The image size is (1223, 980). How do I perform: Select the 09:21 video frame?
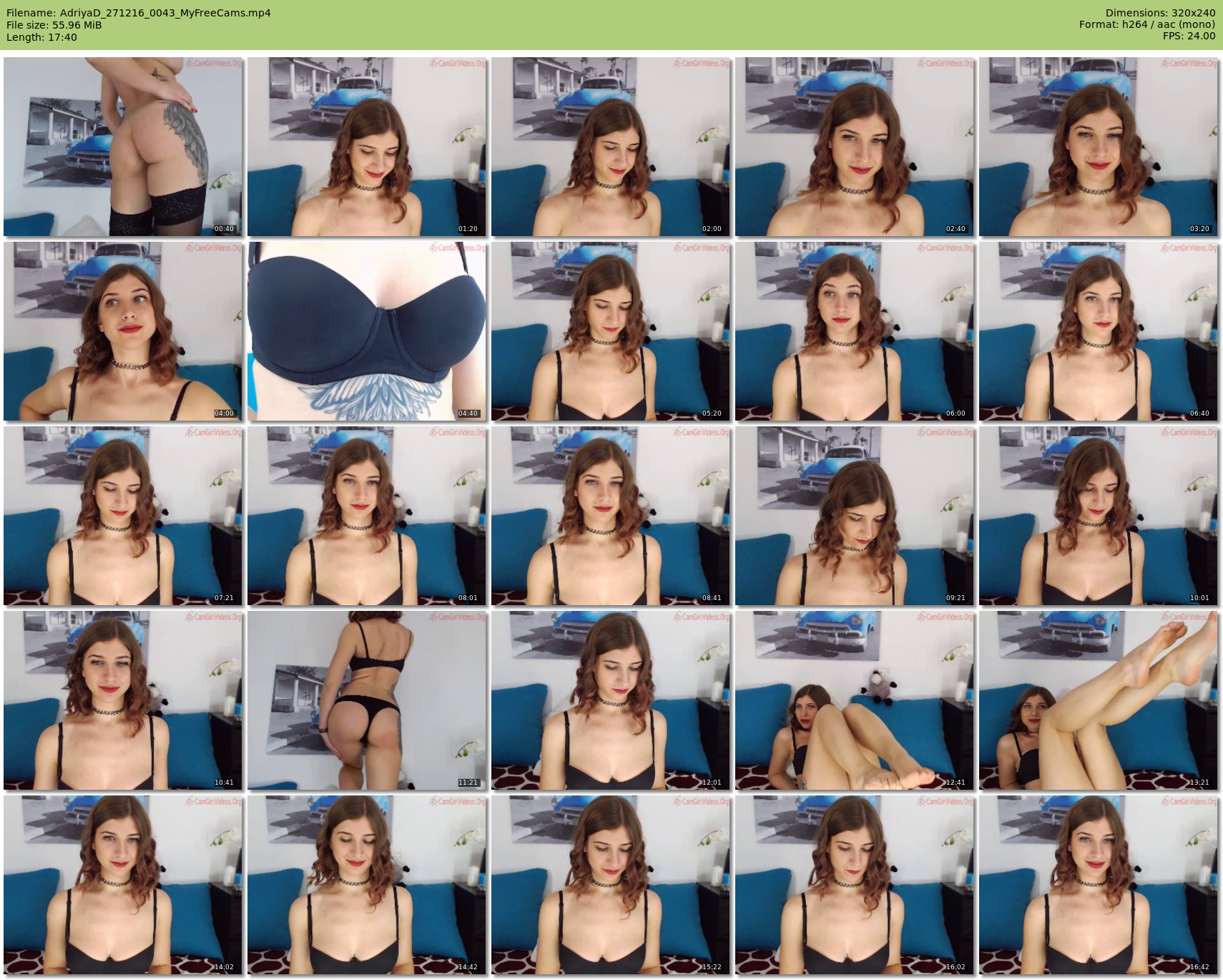pos(855,516)
